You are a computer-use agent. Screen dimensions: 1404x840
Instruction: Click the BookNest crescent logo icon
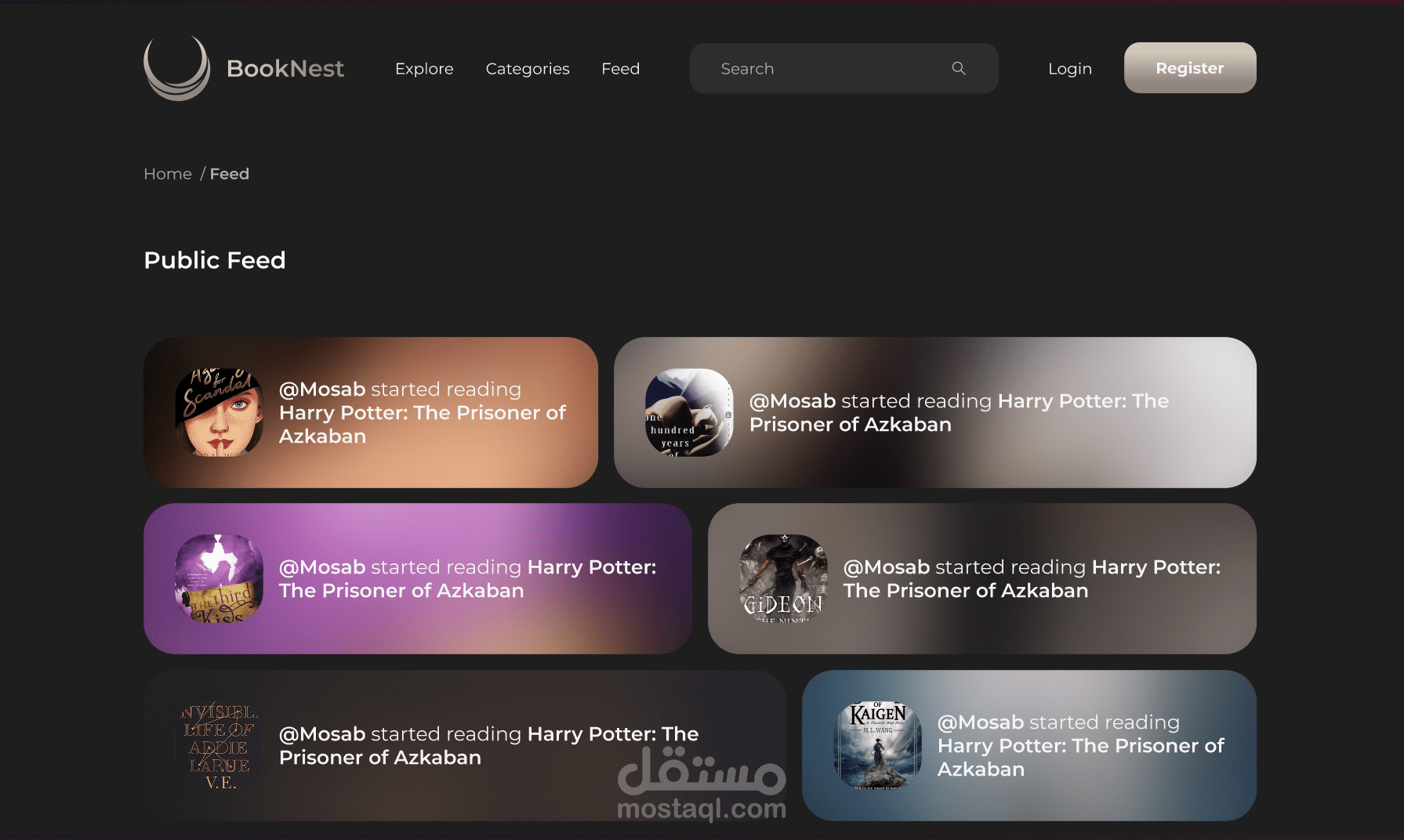177,68
